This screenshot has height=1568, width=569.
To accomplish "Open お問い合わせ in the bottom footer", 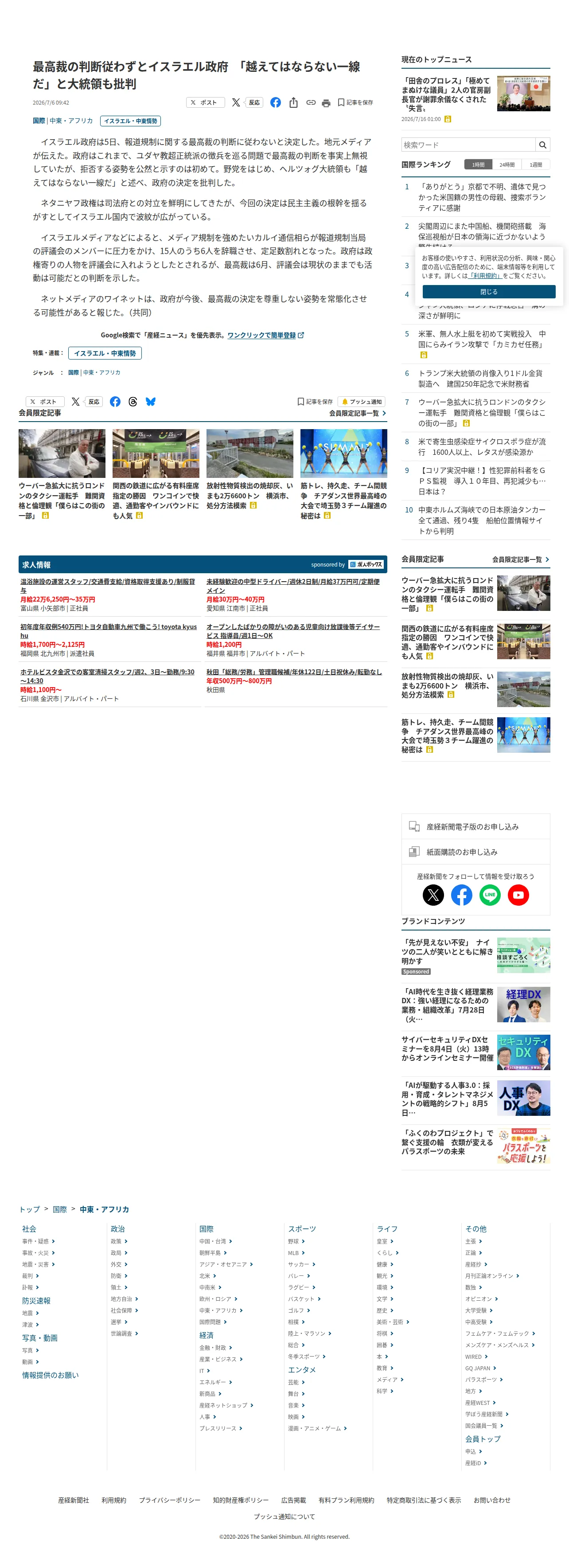I will (x=492, y=1500).
